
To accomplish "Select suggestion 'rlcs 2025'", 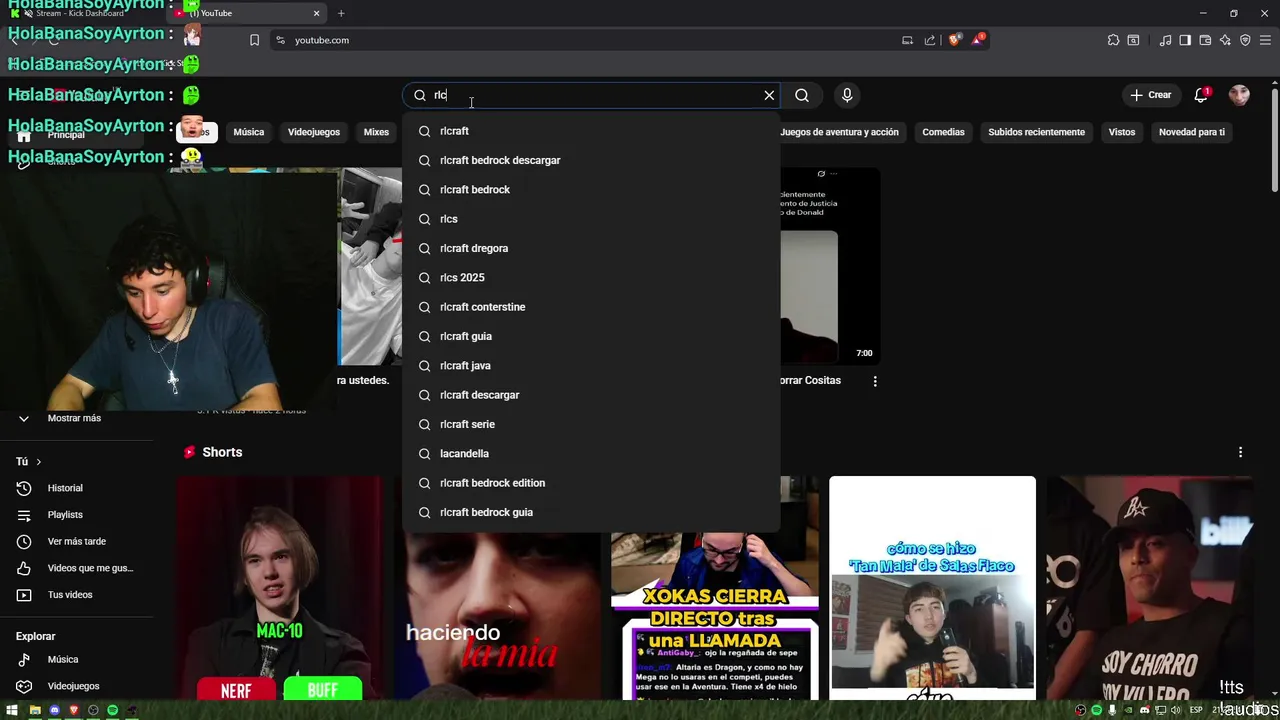I will (x=591, y=277).
